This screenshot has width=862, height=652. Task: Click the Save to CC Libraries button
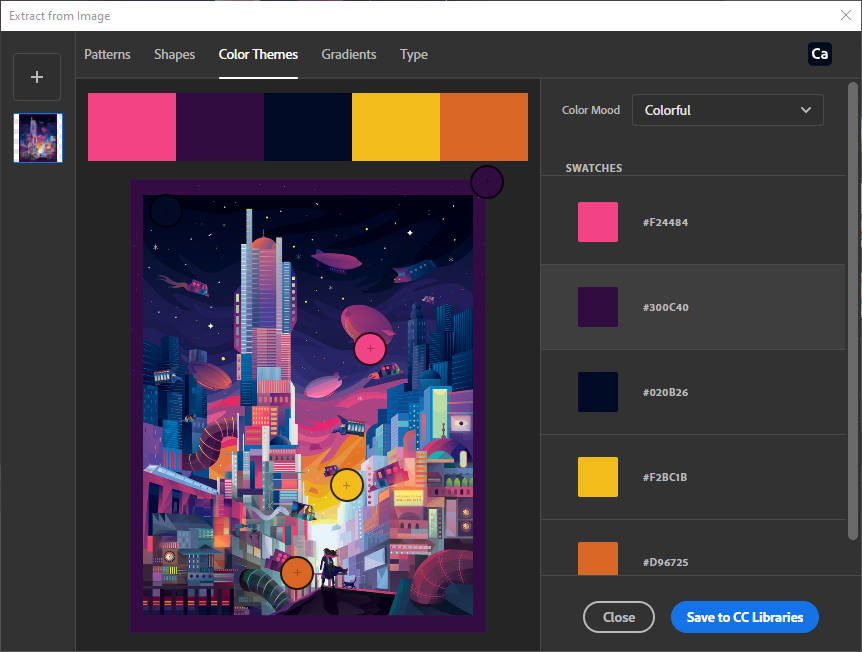coord(744,617)
